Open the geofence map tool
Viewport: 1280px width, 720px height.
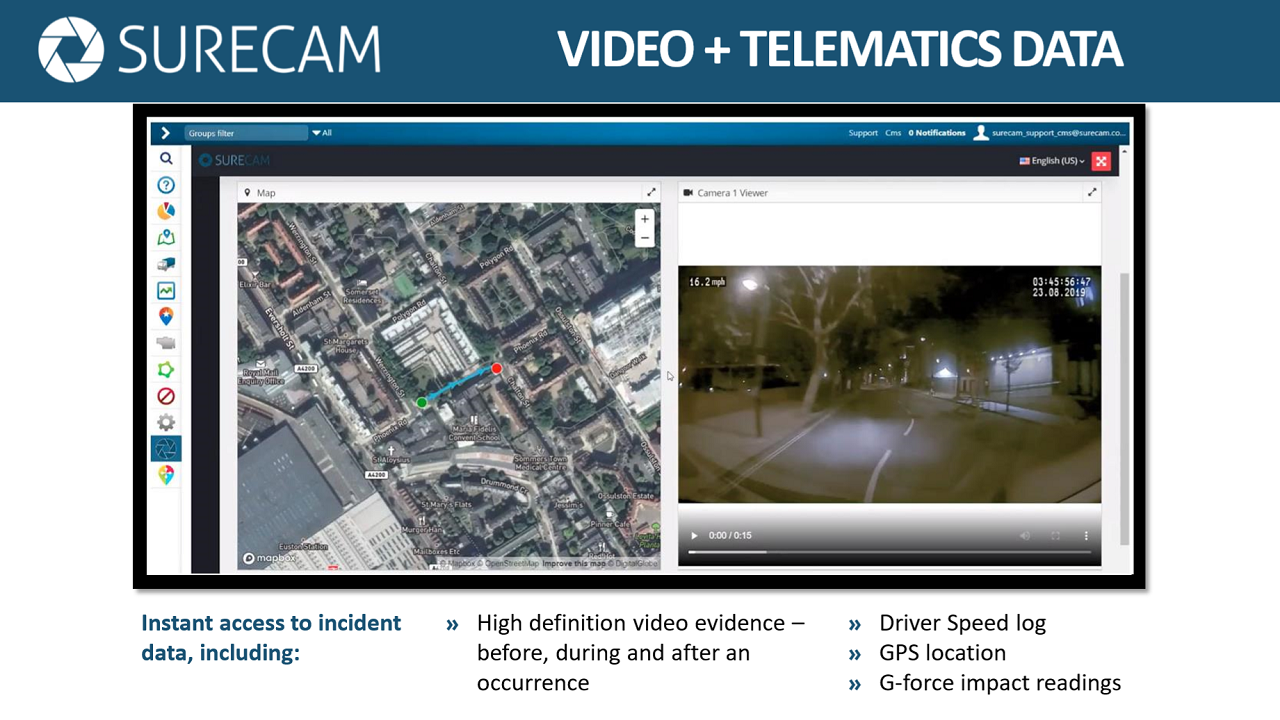tap(166, 237)
